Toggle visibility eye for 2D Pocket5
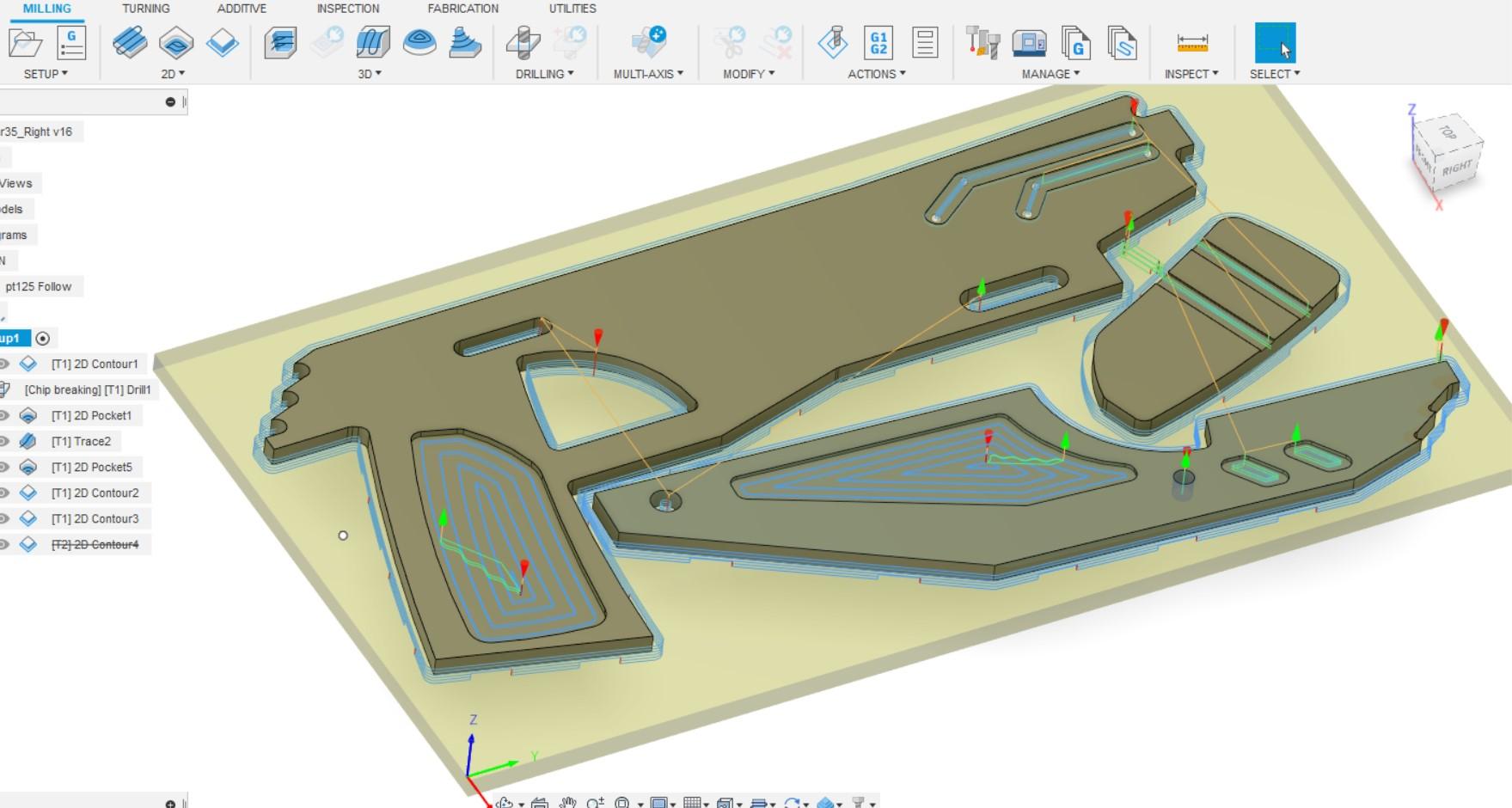Screen dimensions: 1512x808 (4, 467)
